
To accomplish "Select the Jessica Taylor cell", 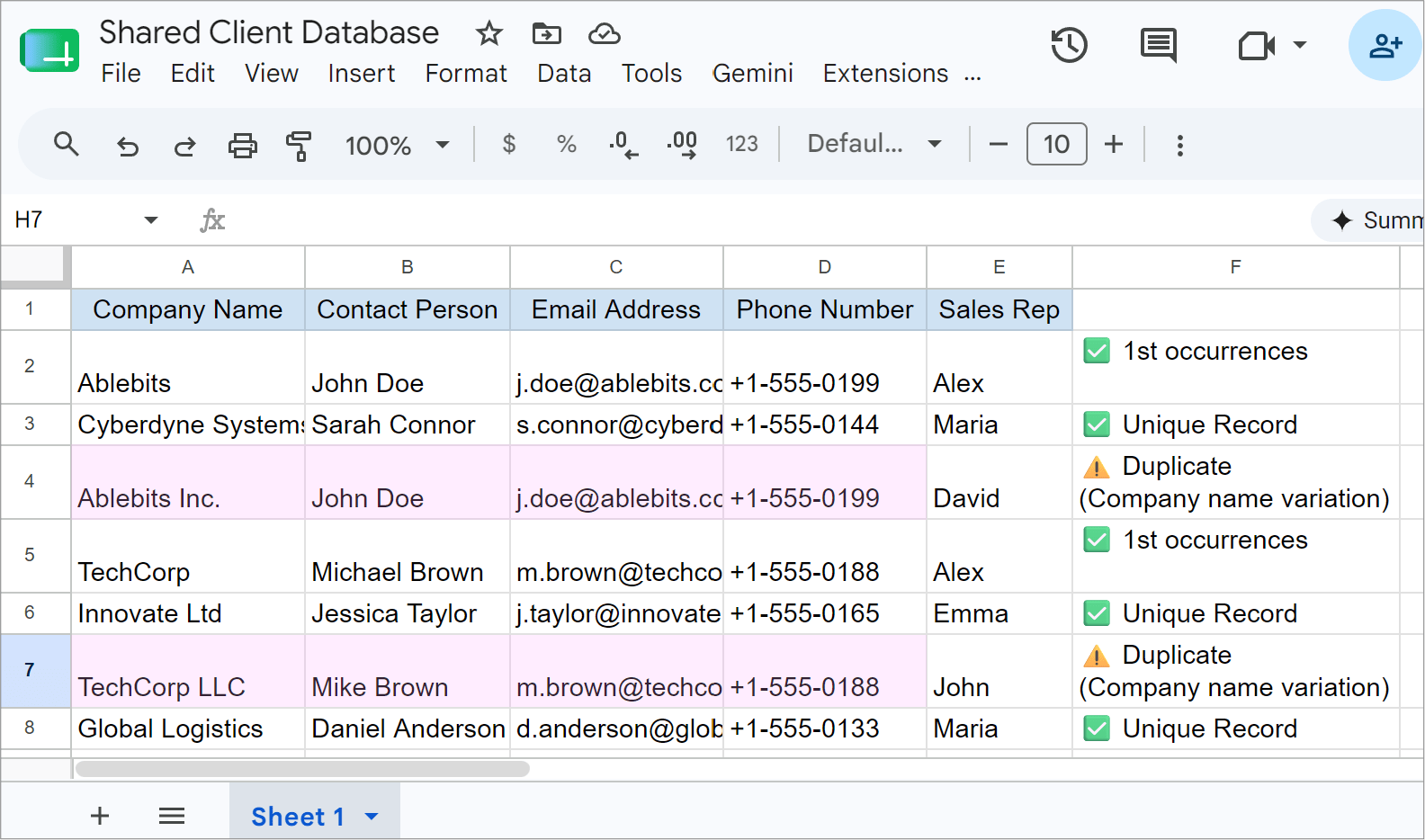I will click(408, 613).
